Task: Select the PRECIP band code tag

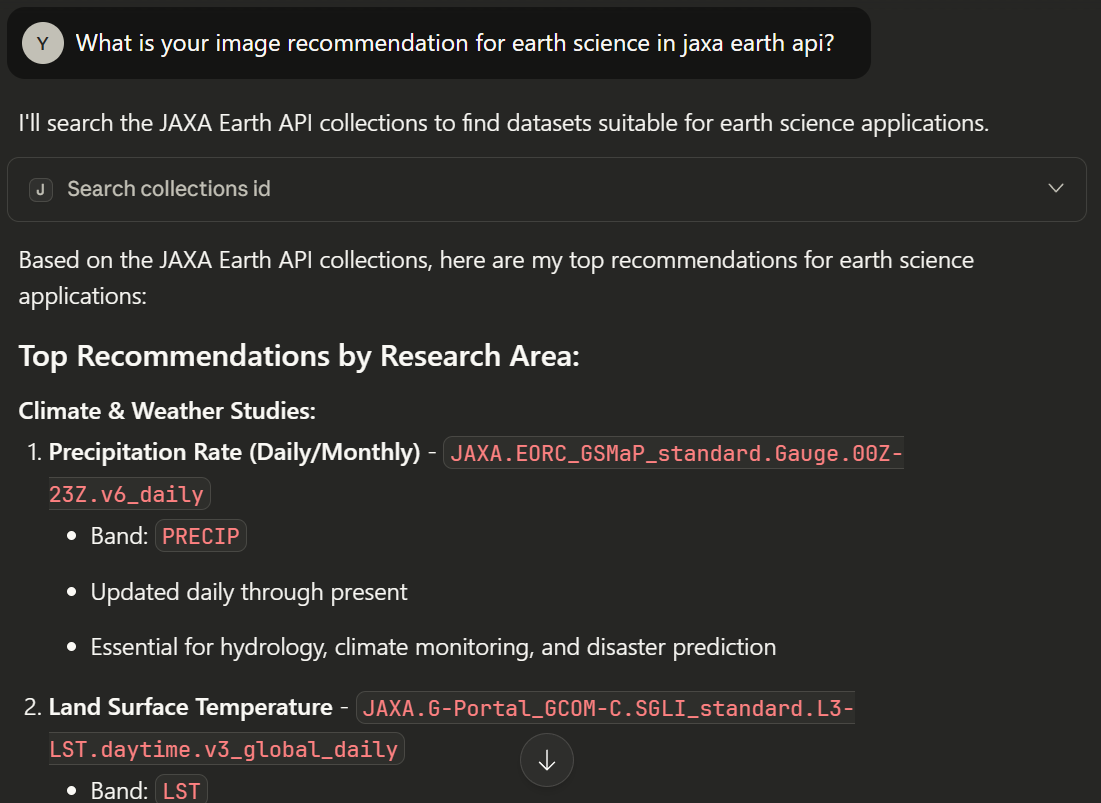Action: 201,536
